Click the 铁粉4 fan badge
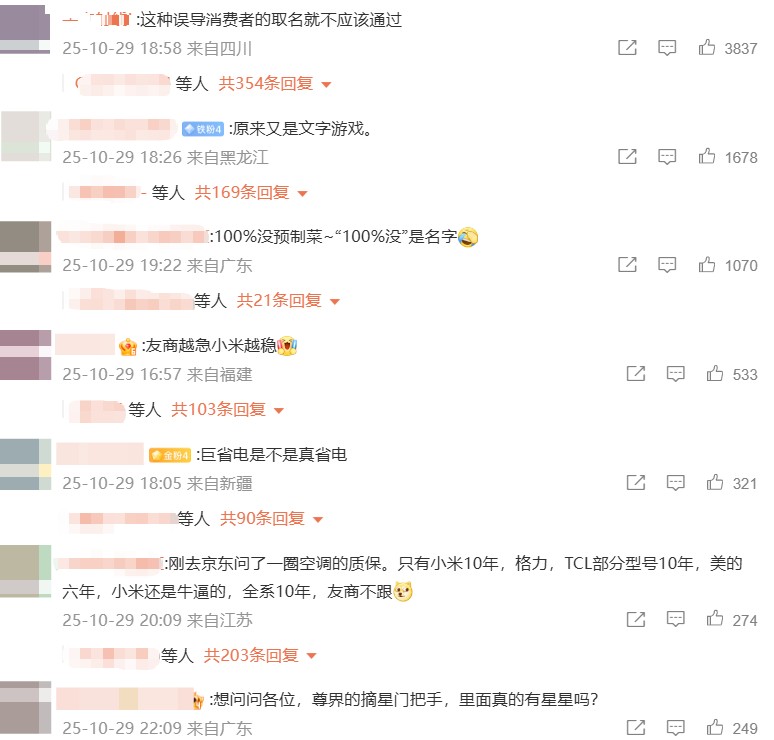774x740 pixels. (203, 129)
